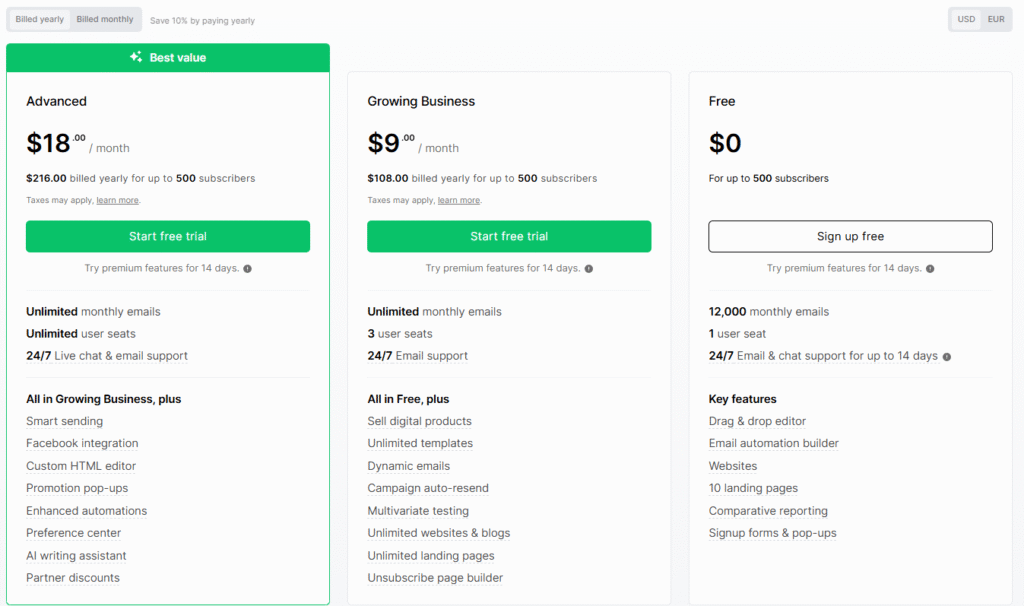Click the info icon beside Free plan trial note
Viewport: 1024px width, 606px height.
click(930, 268)
